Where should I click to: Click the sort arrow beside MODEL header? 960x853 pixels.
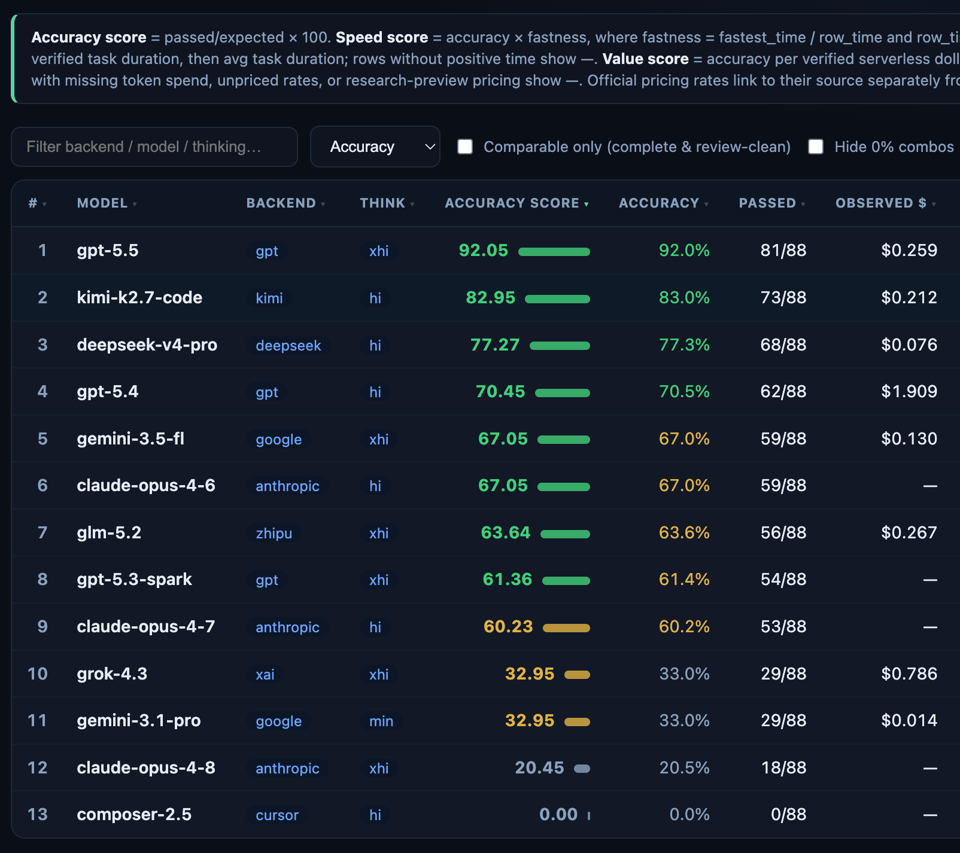pos(135,204)
